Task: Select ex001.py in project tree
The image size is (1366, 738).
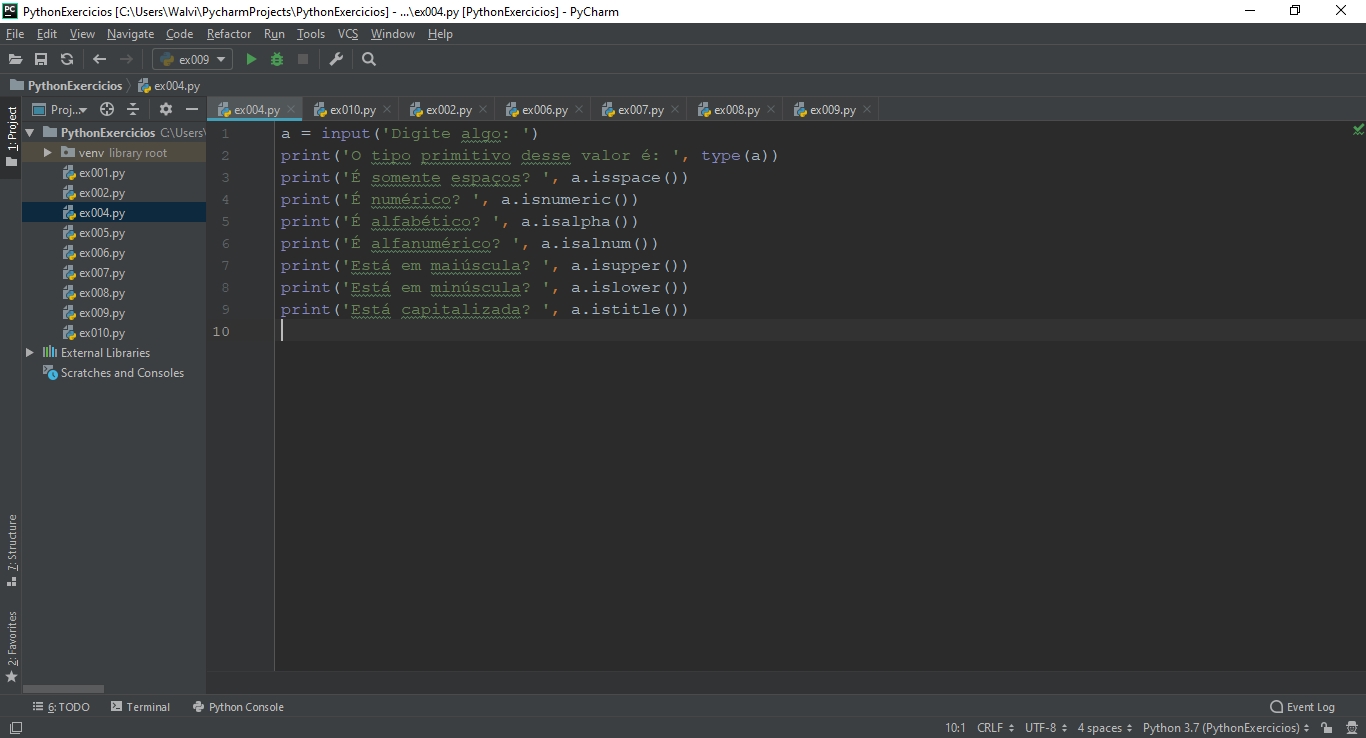Action: click(x=102, y=173)
